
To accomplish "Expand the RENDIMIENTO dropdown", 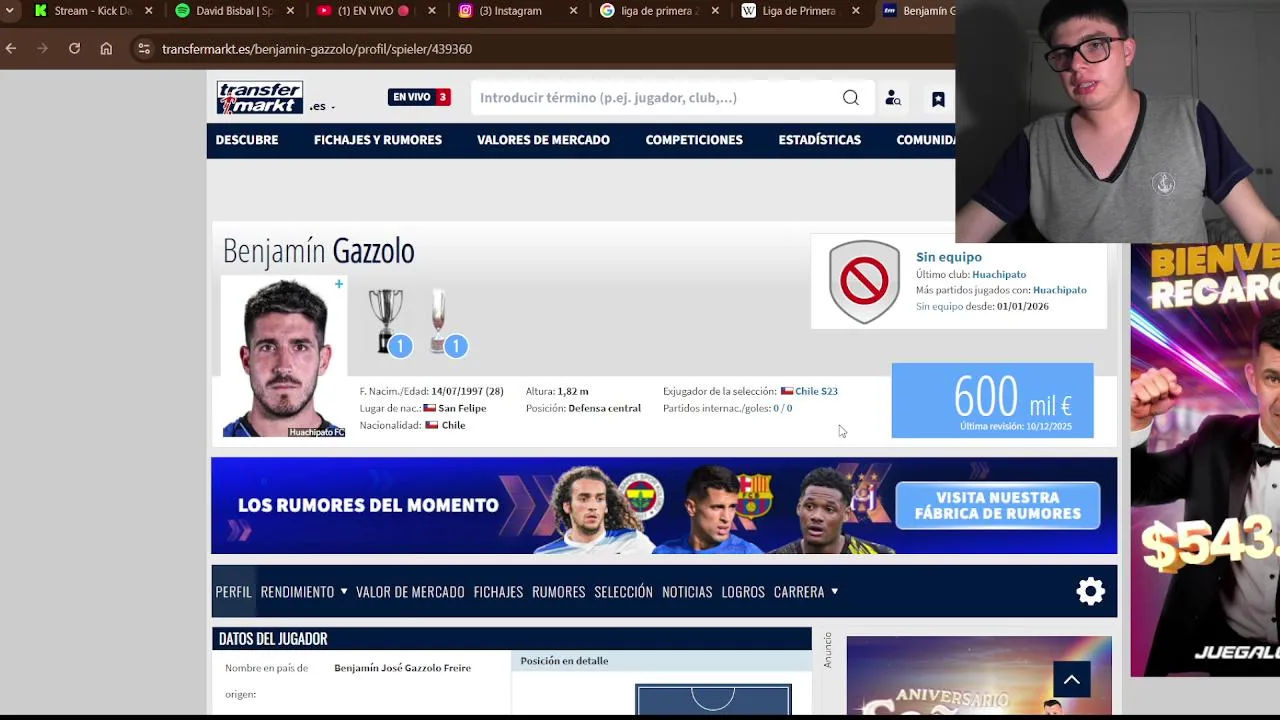I will (x=304, y=592).
